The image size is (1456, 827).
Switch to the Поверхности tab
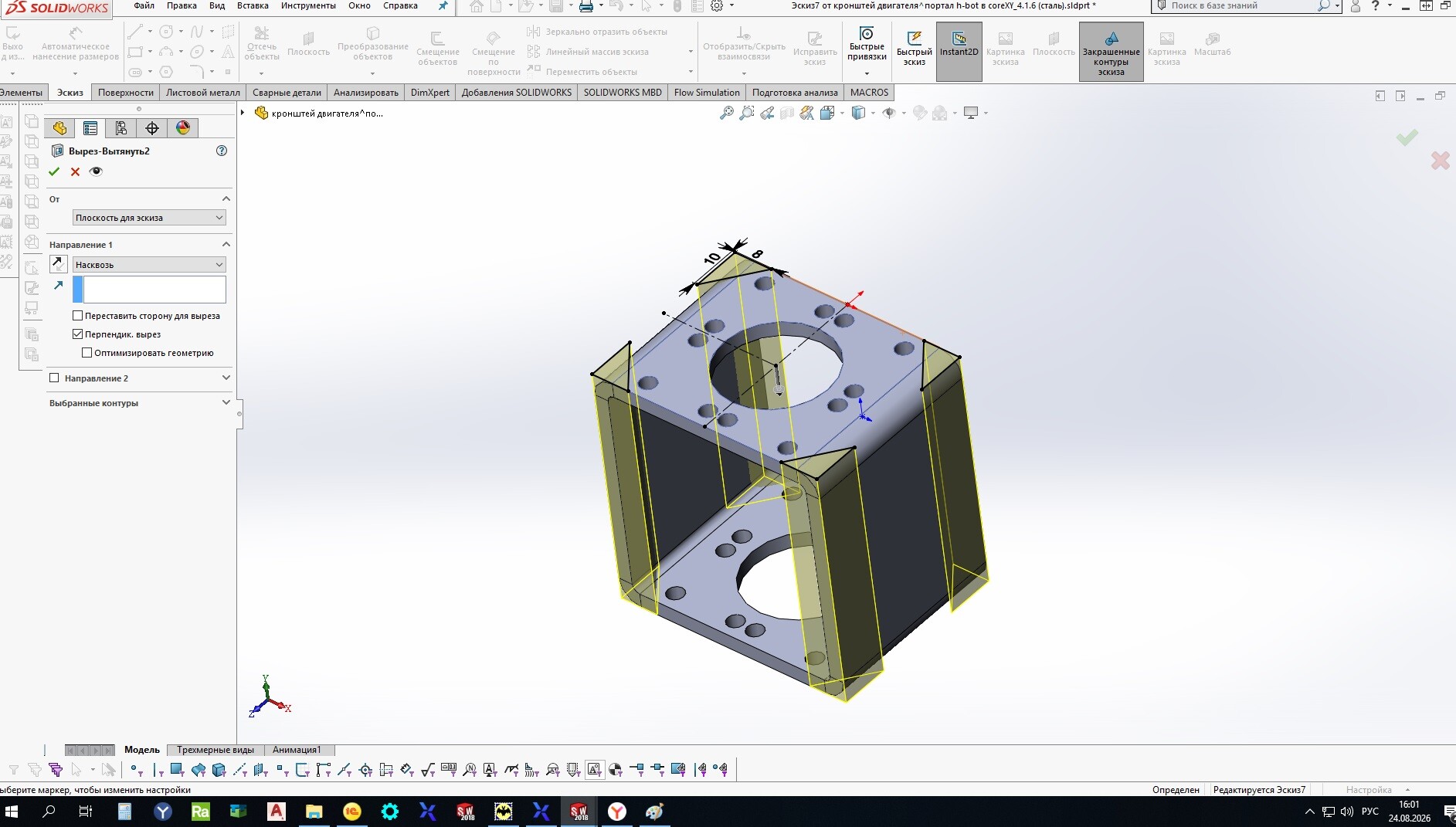pyautogui.click(x=126, y=93)
